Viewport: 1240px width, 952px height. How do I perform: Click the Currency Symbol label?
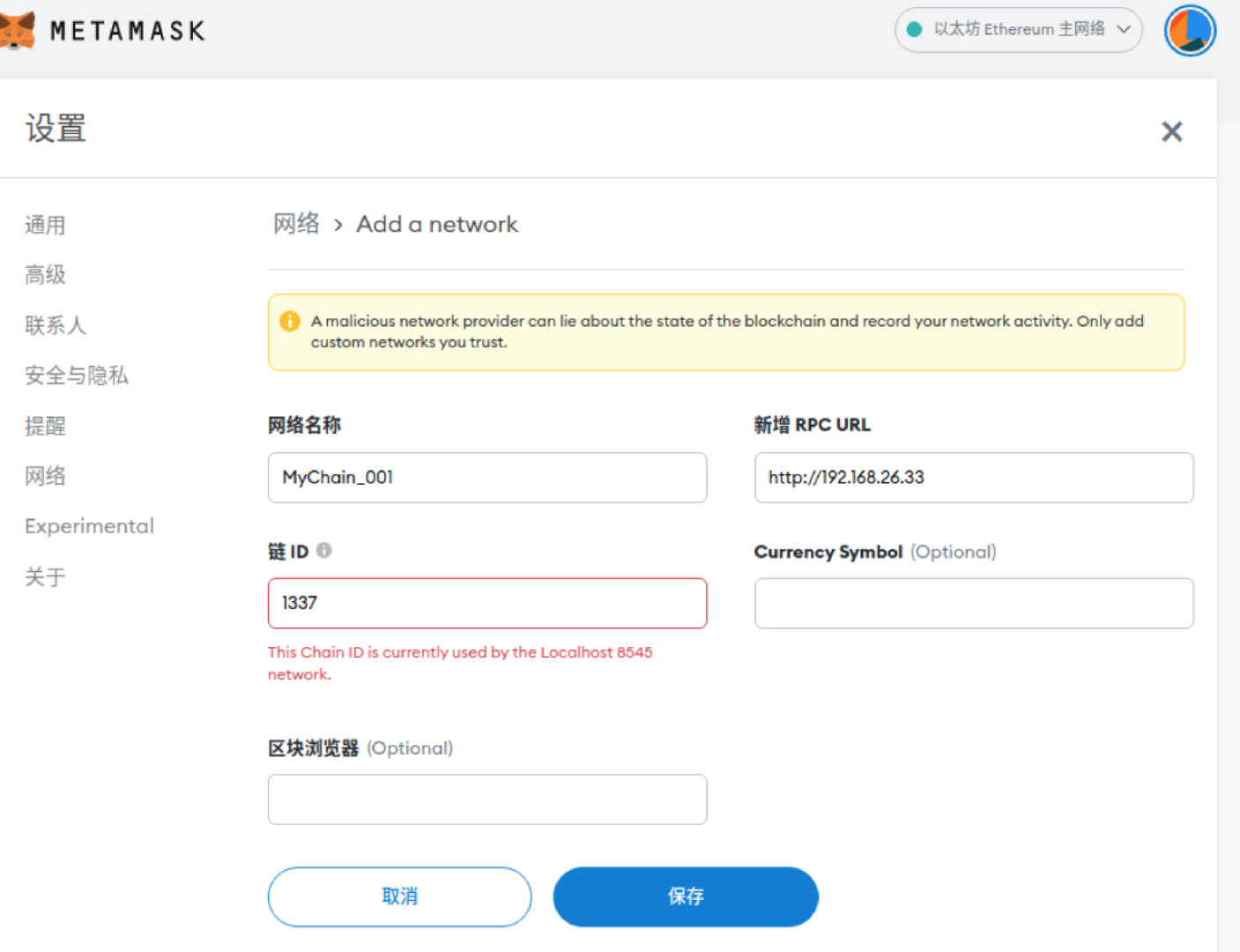pyautogui.click(x=828, y=552)
